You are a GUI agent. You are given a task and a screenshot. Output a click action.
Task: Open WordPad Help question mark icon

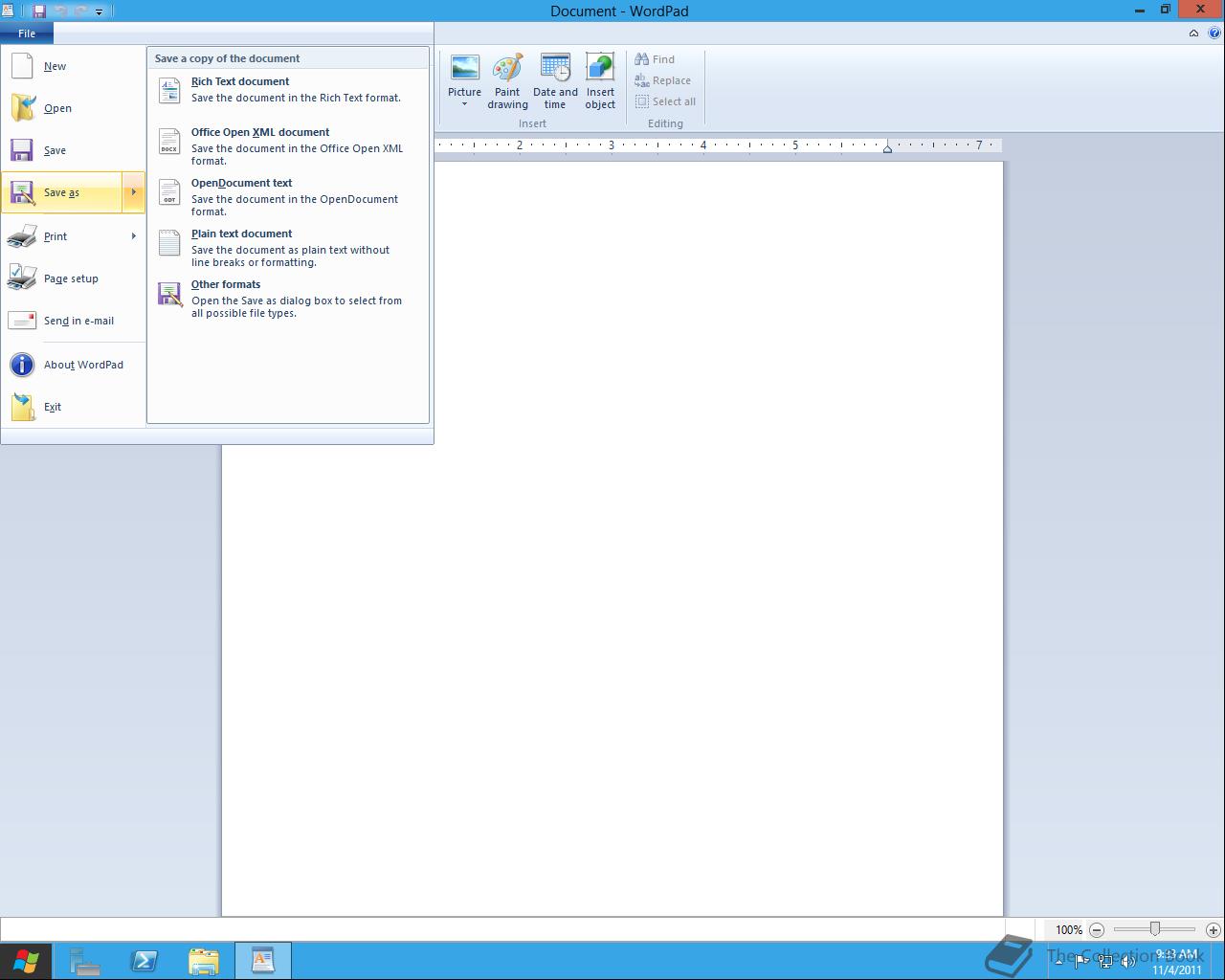tap(1214, 33)
